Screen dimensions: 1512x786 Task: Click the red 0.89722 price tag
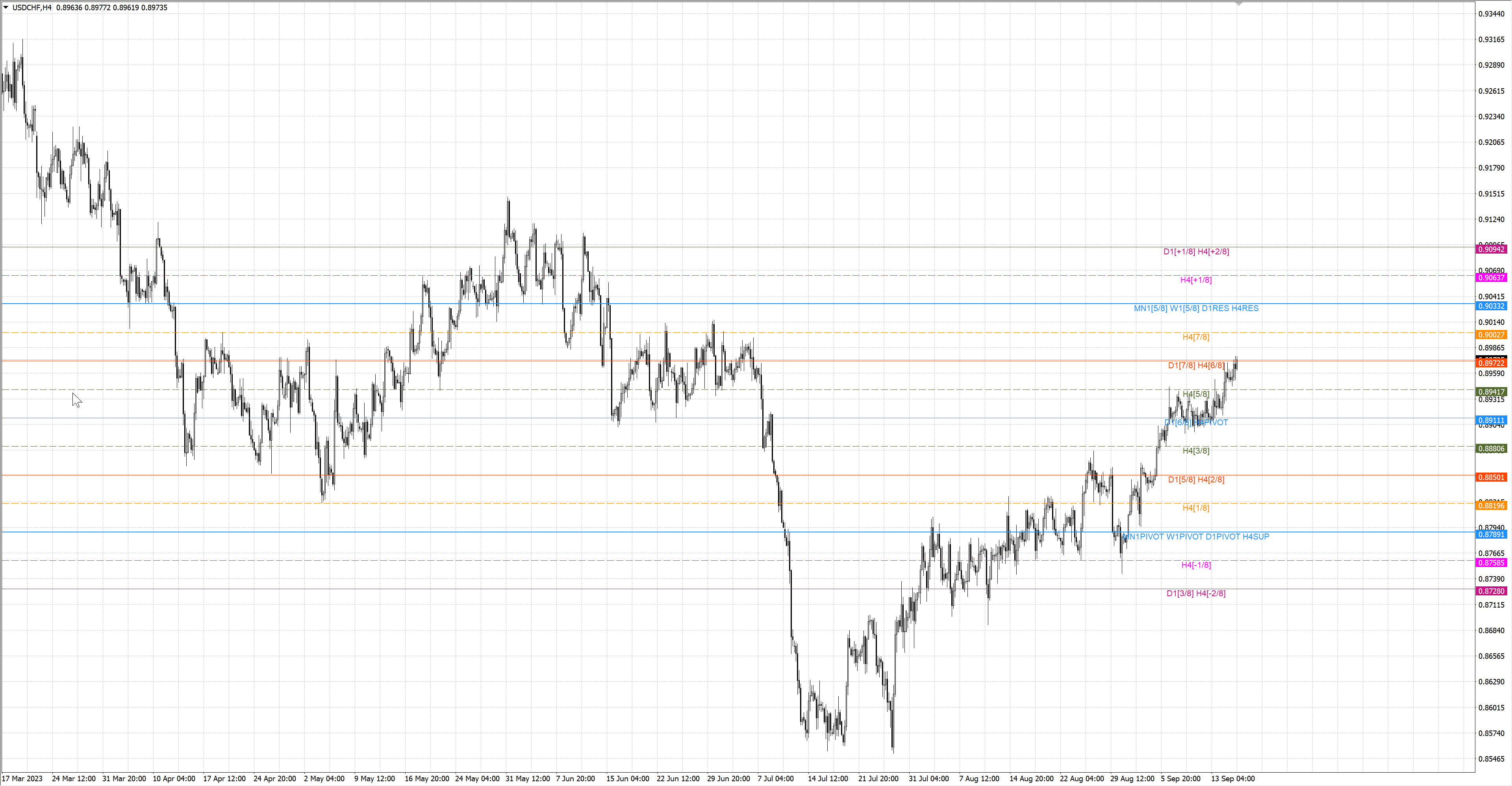(1491, 363)
